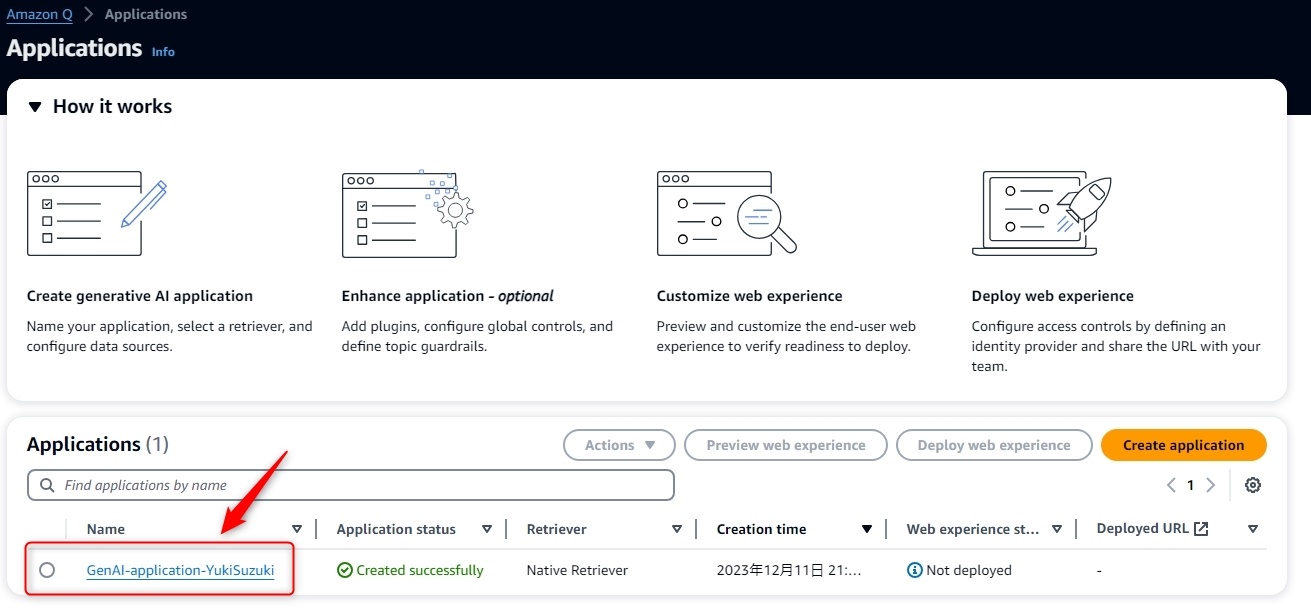Click the Create generative AI application heading

[x=140, y=296]
